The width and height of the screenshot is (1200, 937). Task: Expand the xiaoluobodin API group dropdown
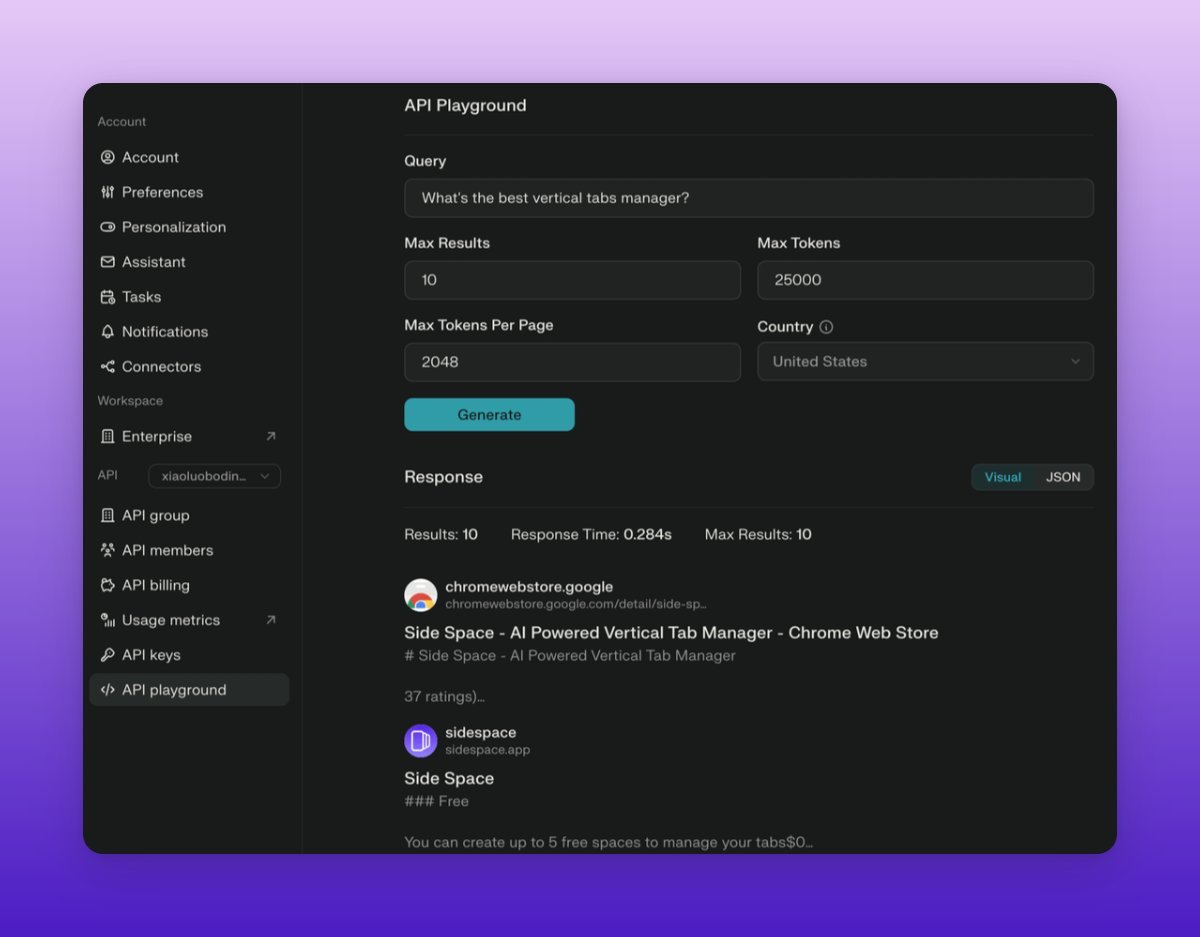click(x=214, y=476)
